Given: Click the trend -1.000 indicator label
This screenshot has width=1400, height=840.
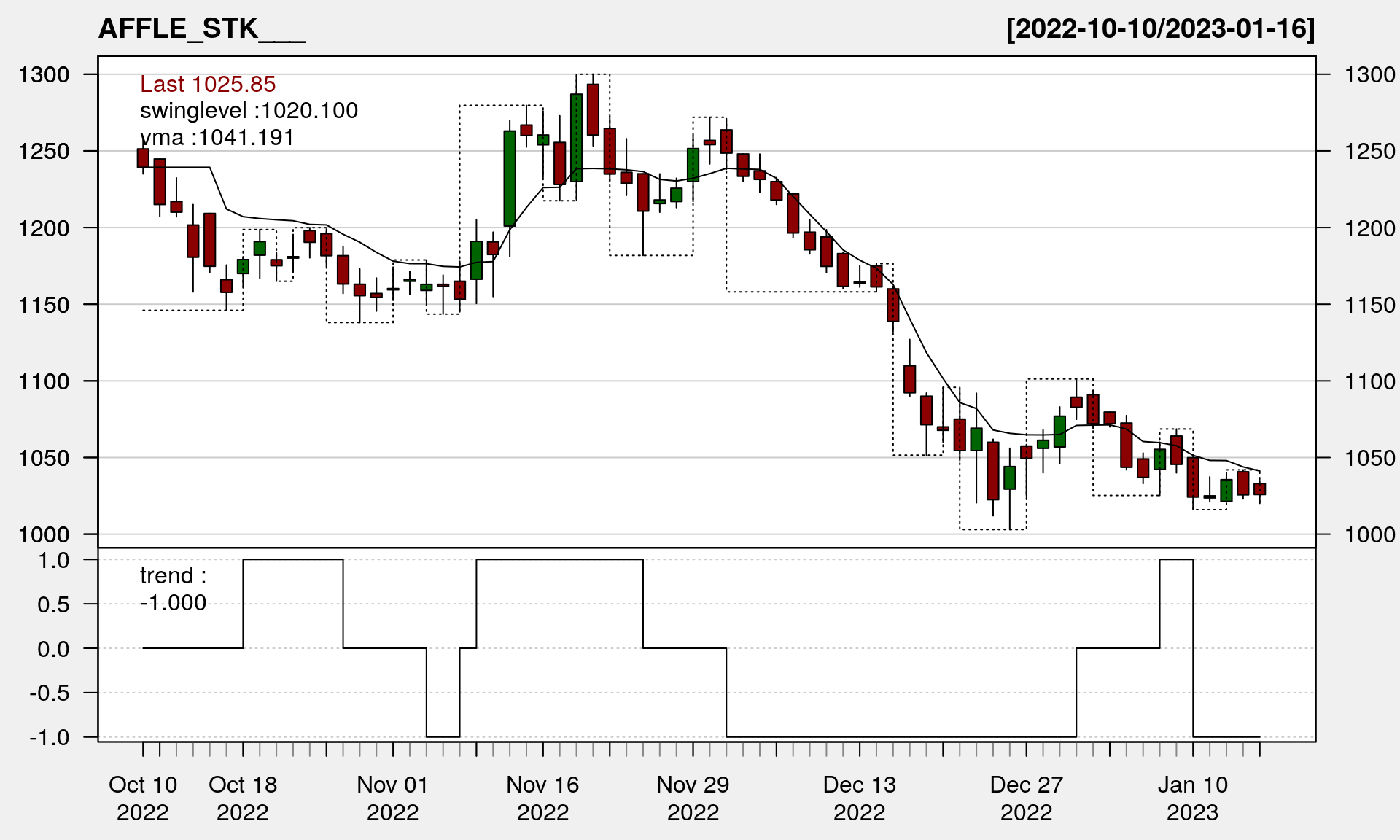Looking at the screenshot, I should click(173, 589).
